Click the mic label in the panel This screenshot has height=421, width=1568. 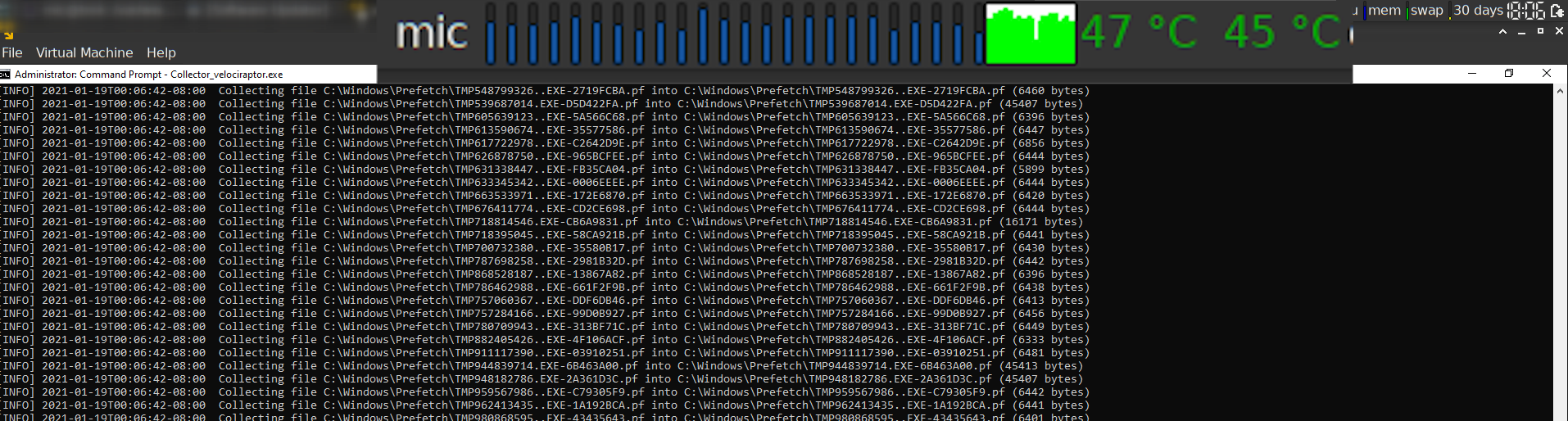pyautogui.click(x=432, y=34)
